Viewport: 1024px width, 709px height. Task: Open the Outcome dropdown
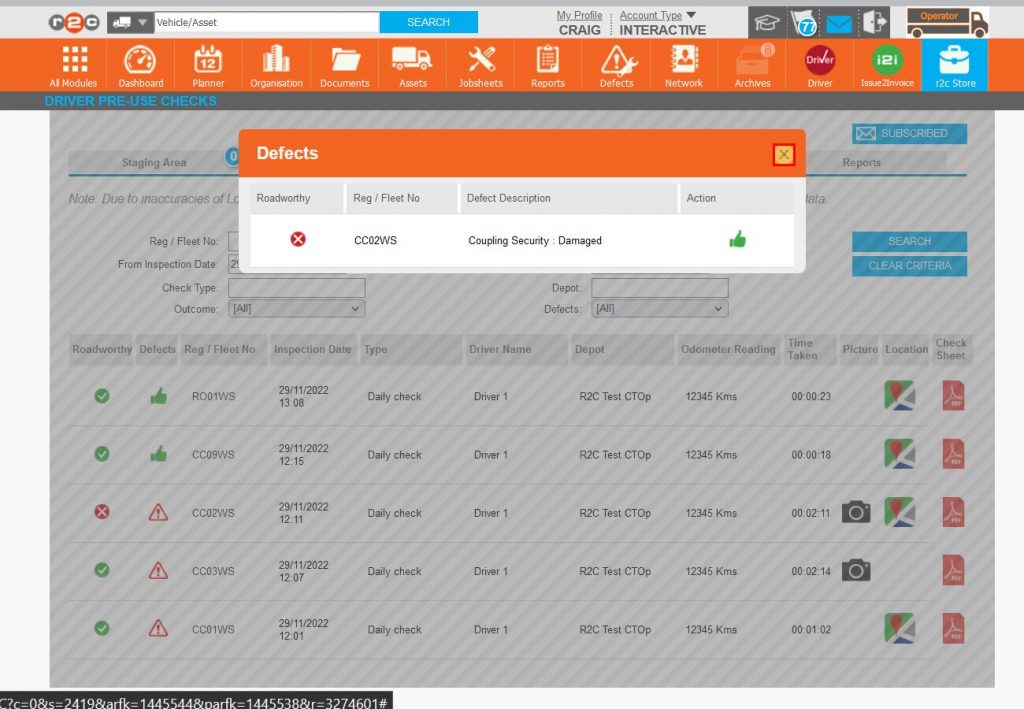point(295,308)
